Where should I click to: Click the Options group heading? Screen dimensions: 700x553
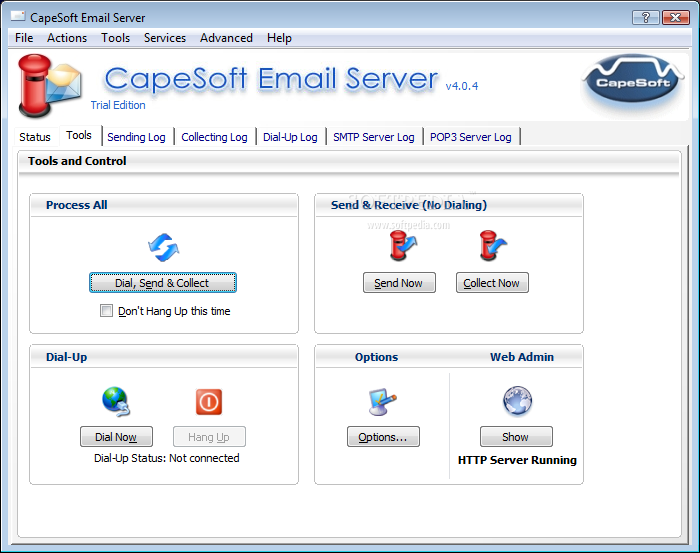tap(376, 357)
